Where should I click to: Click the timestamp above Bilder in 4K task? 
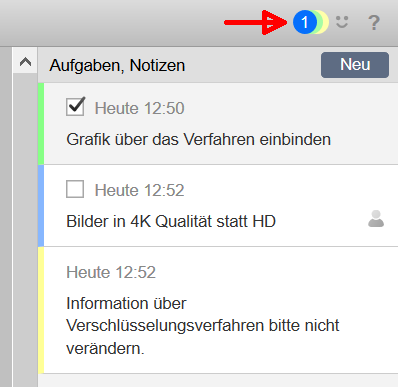point(139,190)
